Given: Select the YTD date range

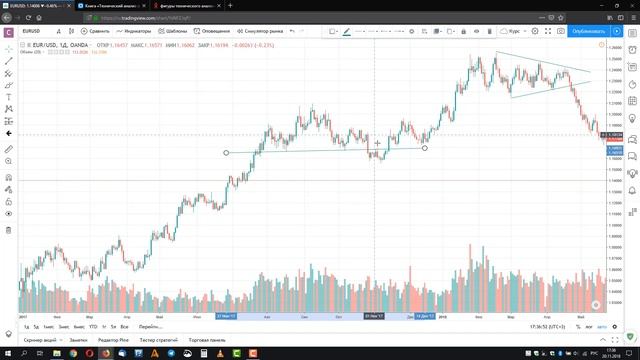Looking at the screenshot, I should (x=93, y=327).
